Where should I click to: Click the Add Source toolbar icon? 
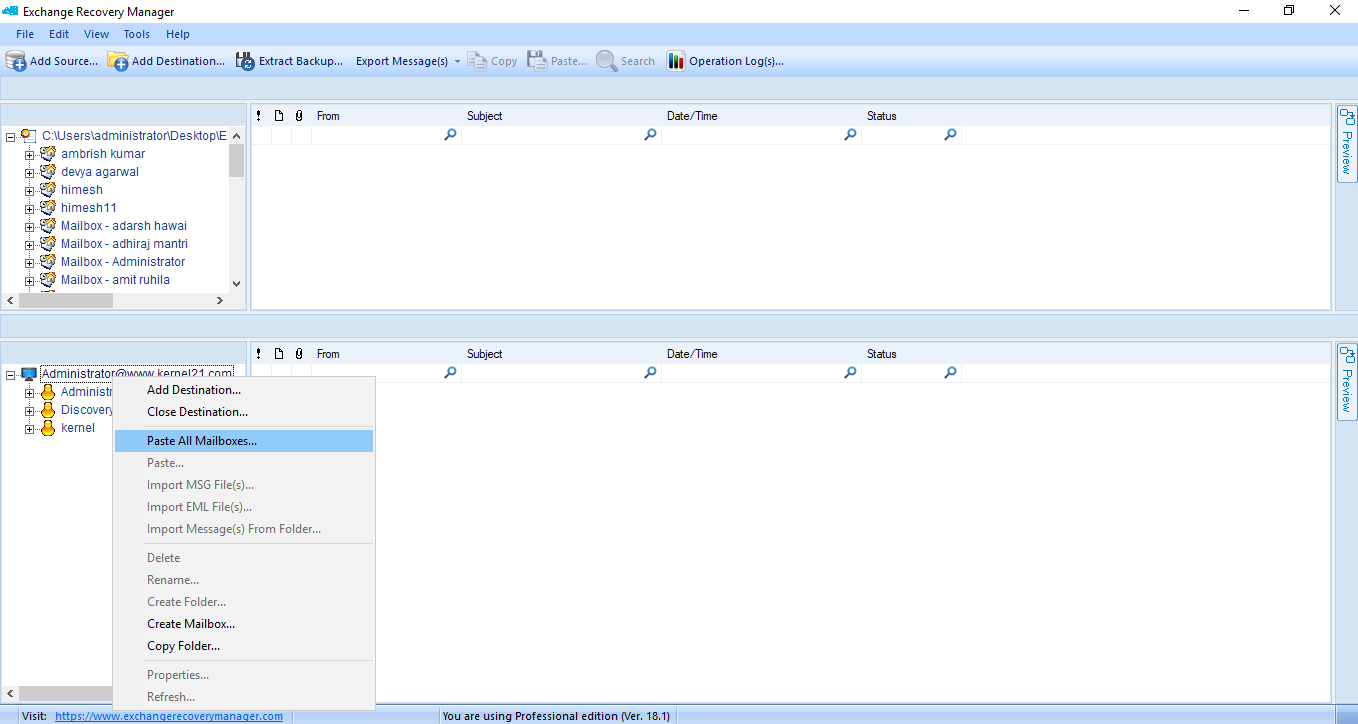pyautogui.click(x=16, y=61)
